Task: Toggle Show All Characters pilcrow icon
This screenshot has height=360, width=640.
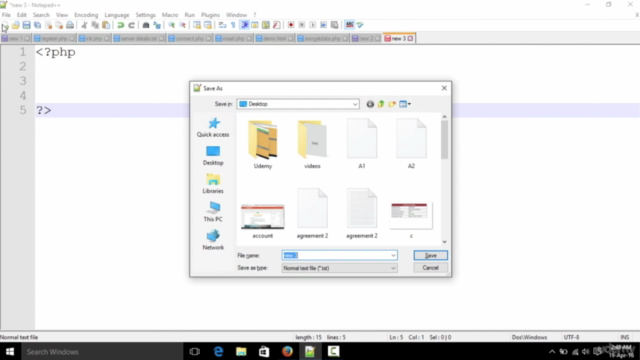Action: click(x=233, y=25)
